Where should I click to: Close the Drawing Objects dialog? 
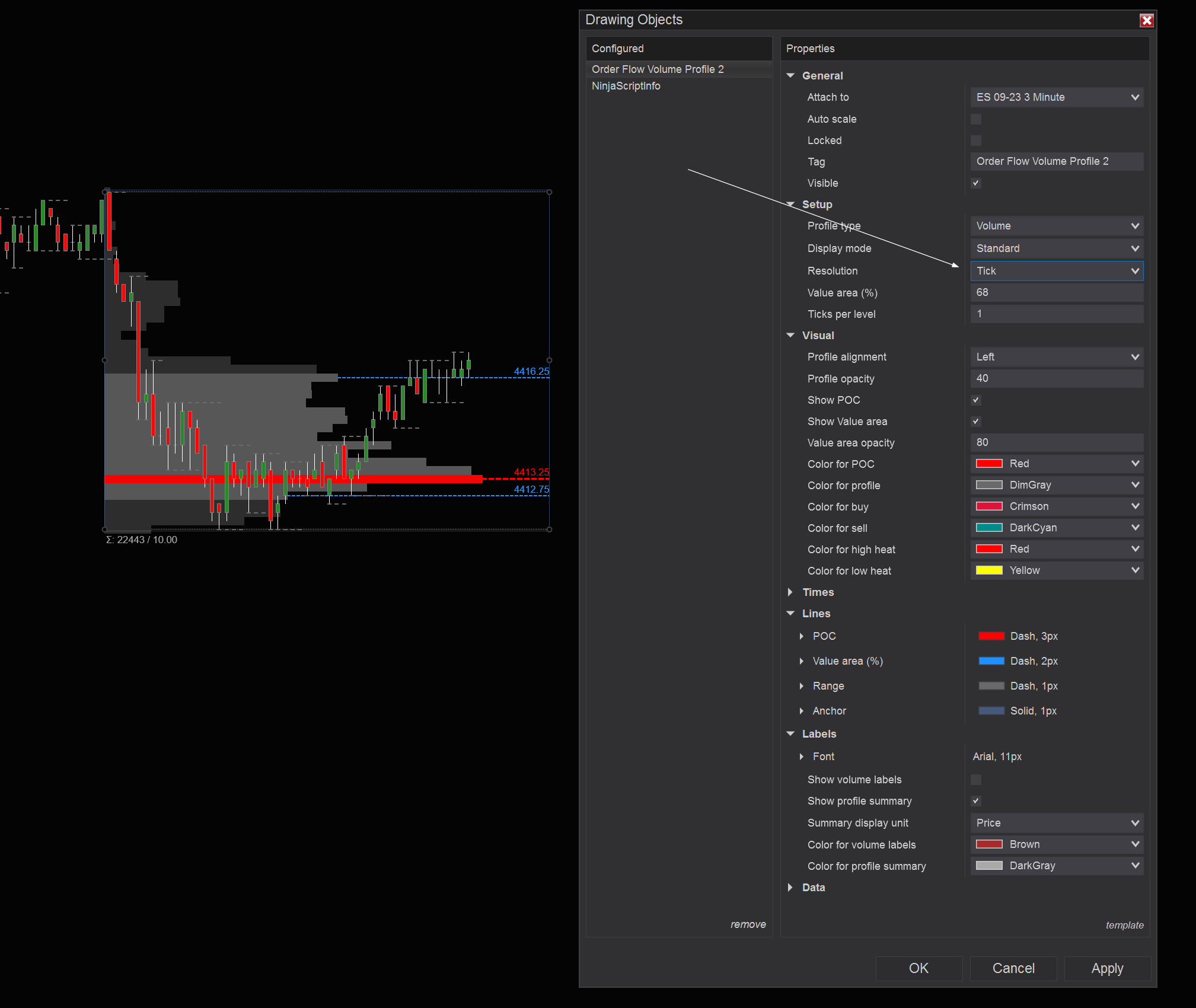point(1146,20)
